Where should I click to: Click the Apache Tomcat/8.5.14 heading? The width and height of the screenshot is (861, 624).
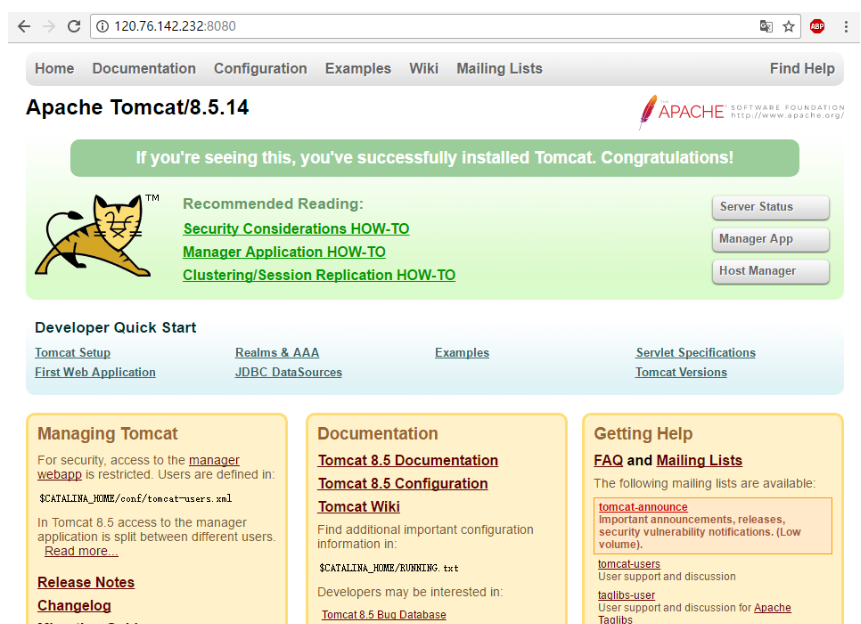(x=137, y=107)
